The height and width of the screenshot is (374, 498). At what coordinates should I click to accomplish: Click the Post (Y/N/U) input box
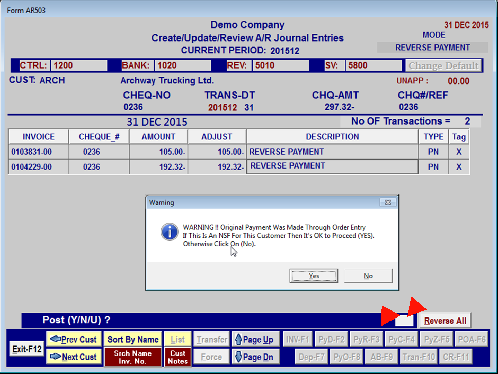pos(404,320)
